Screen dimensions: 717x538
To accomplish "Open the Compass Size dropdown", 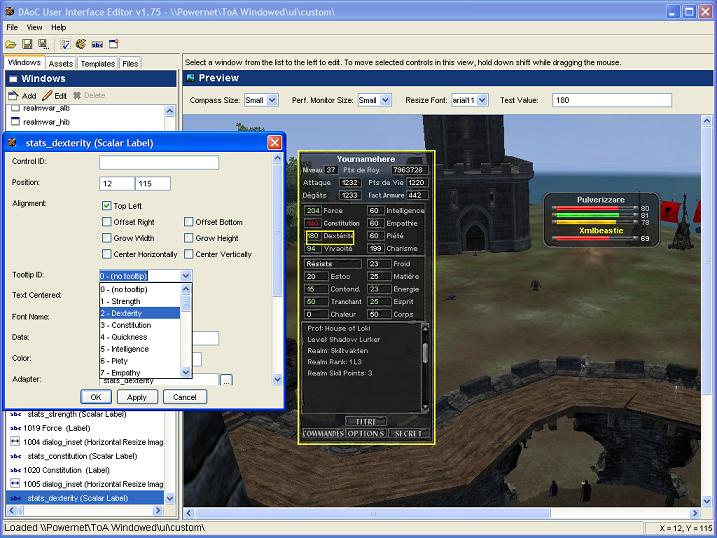I will 272,100.
